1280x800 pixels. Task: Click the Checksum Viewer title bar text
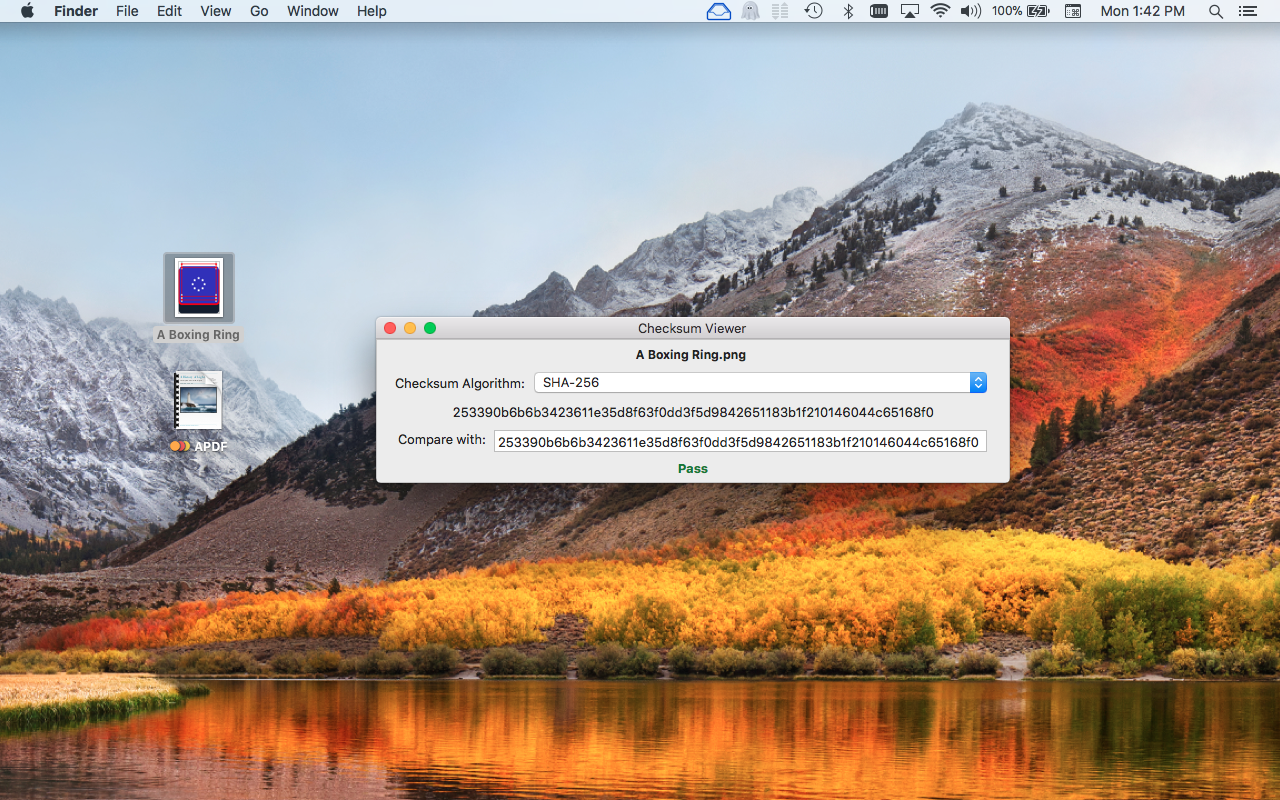pos(692,328)
